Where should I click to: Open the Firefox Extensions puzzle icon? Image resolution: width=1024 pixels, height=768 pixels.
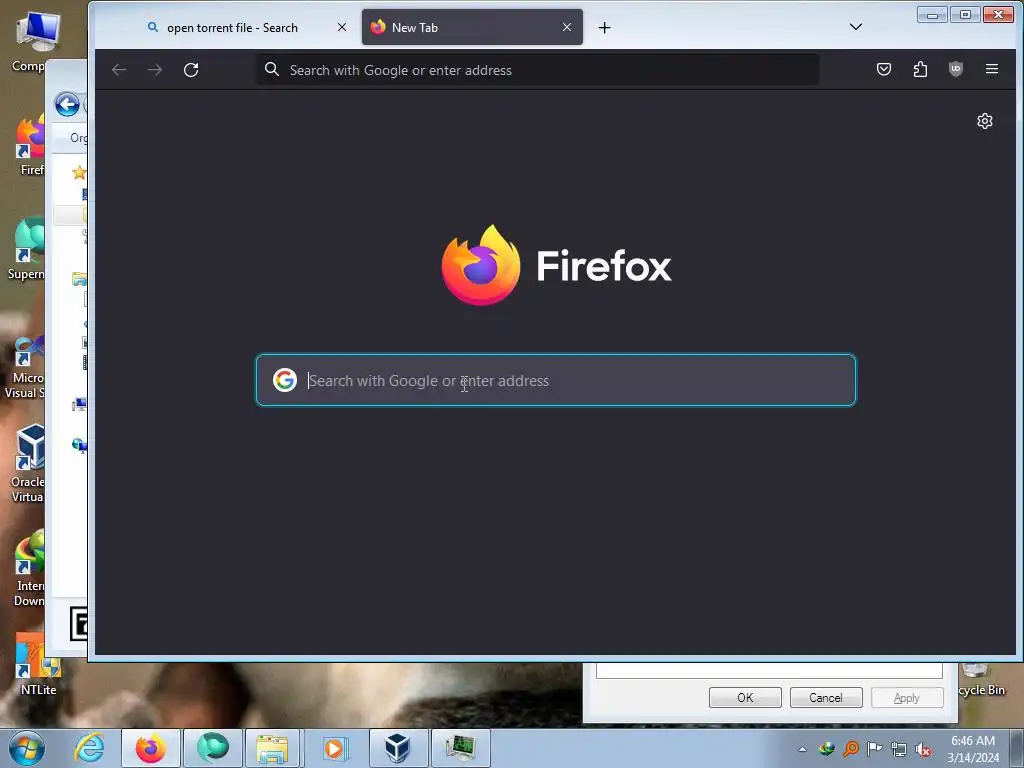pos(920,69)
